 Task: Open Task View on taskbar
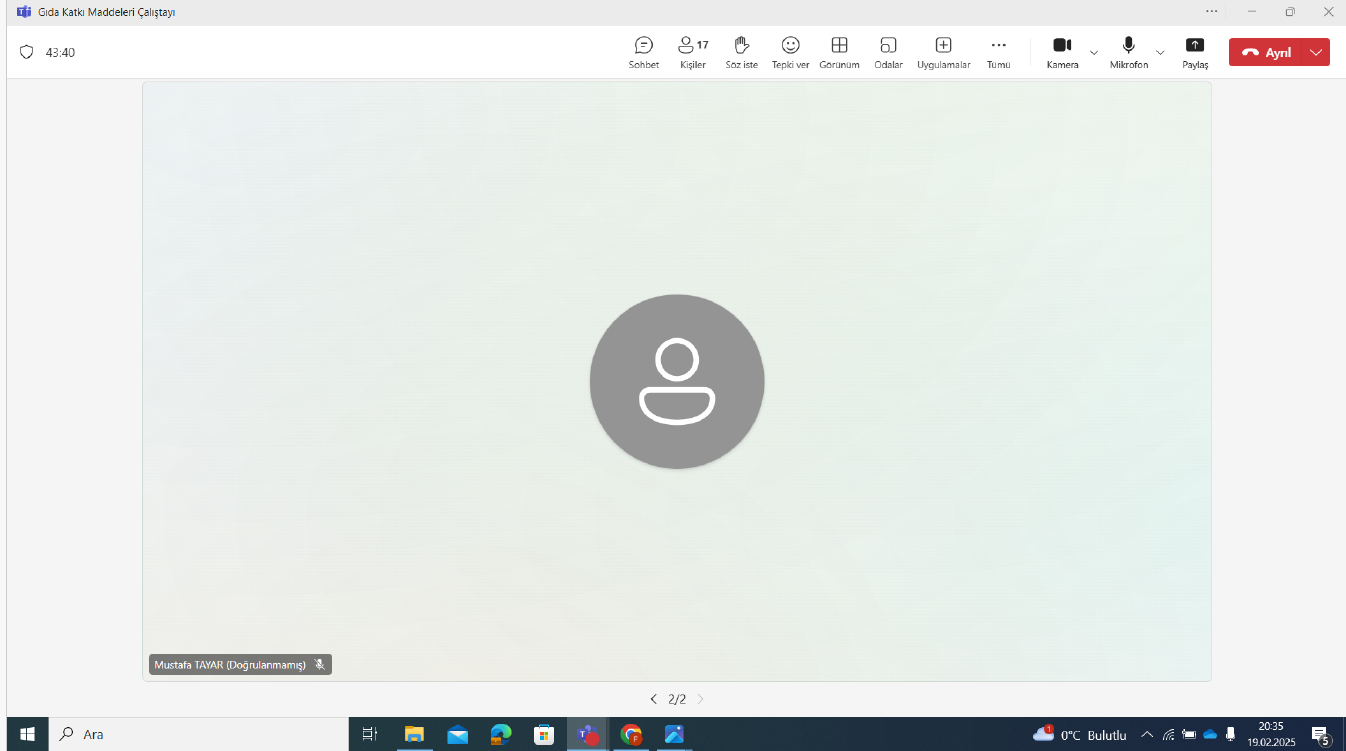pos(369,734)
